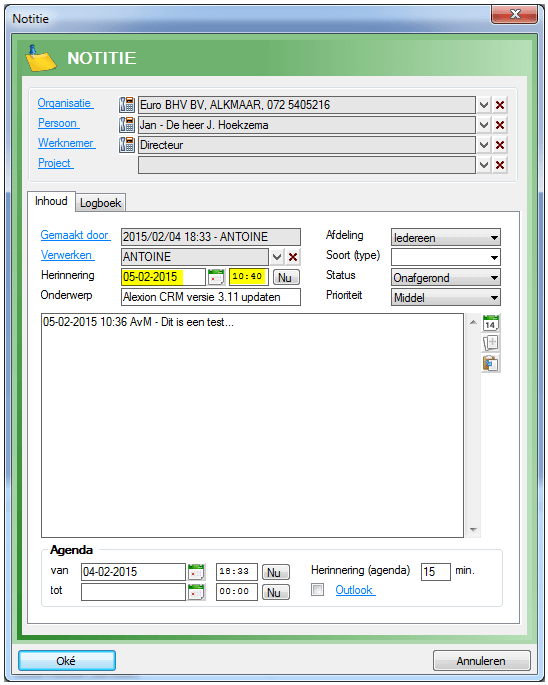
Task: Expand the Persoon dropdown arrow
Action: (483, 125)
